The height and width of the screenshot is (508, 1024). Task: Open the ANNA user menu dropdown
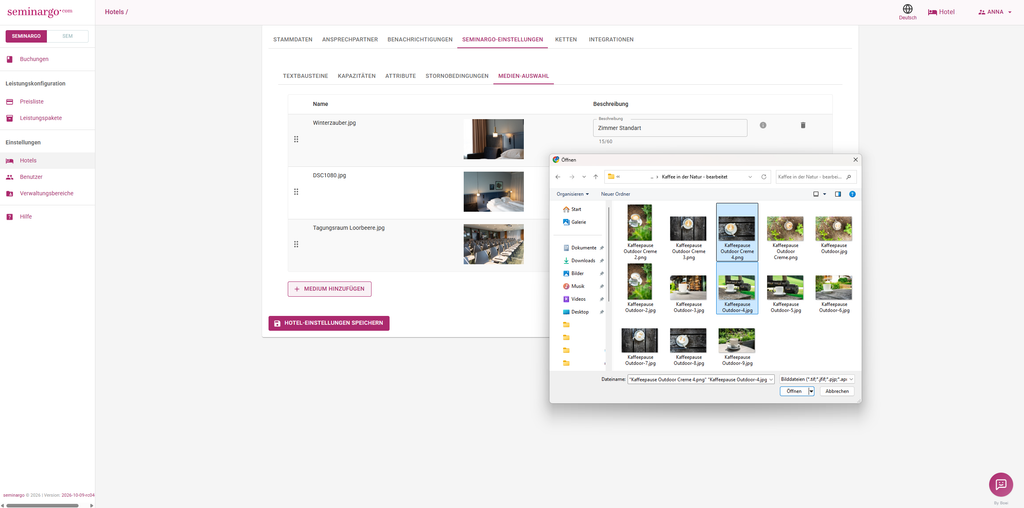point(995,12)
